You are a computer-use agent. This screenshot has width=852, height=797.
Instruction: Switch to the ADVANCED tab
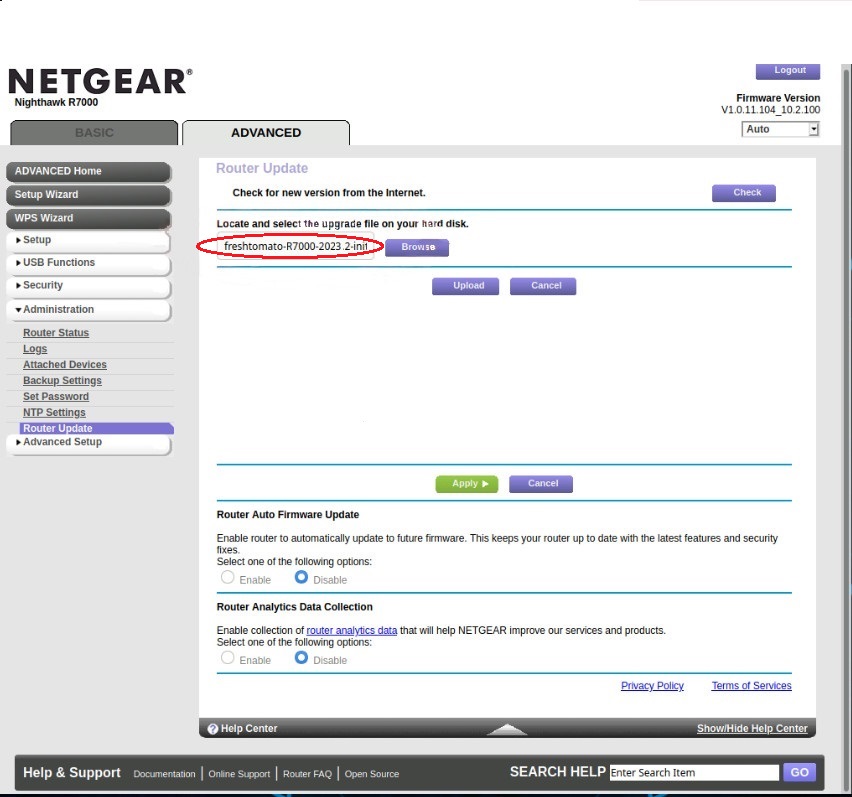(266, 133)
